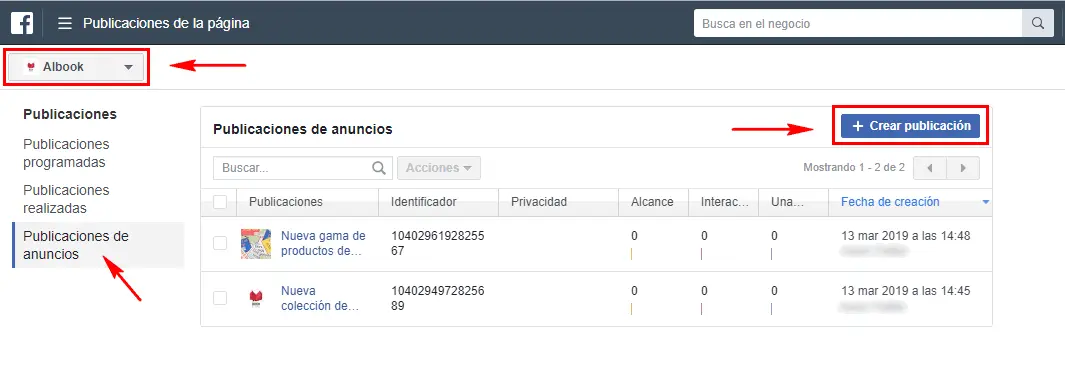Viewport: 1065px width, 370px height.
Task: Go to next results page arrow
Action: point(962,168)
